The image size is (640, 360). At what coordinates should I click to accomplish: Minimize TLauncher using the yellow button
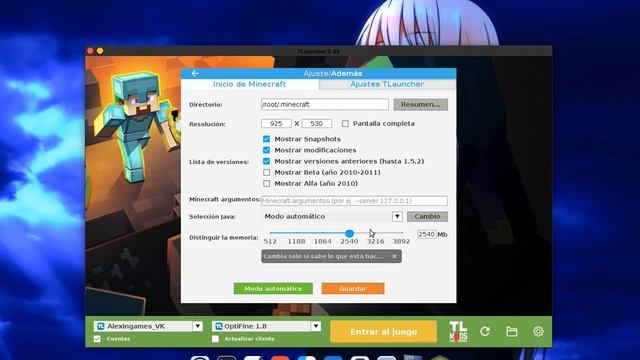point(100,51)
